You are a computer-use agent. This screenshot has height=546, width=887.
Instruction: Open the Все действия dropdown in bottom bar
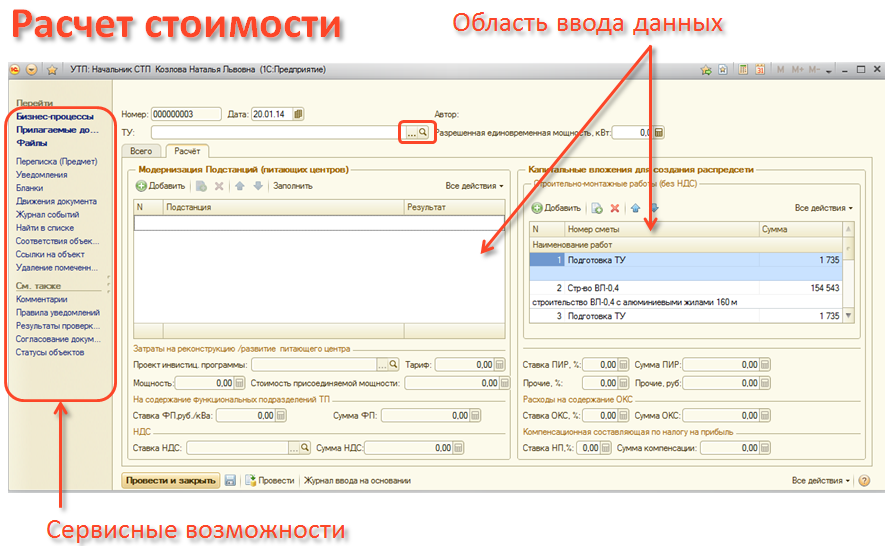coord(821,481)
